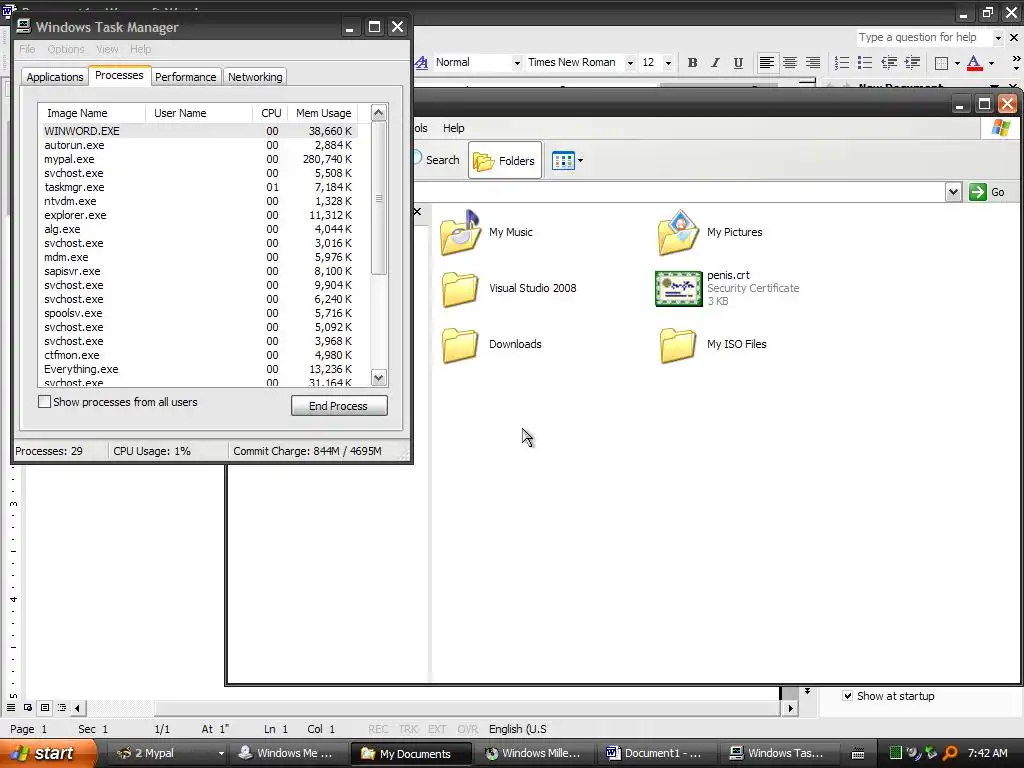Select the security certificate file icon
The height and width of the screenshot is (768, 1024).
[x=679, y=289]
